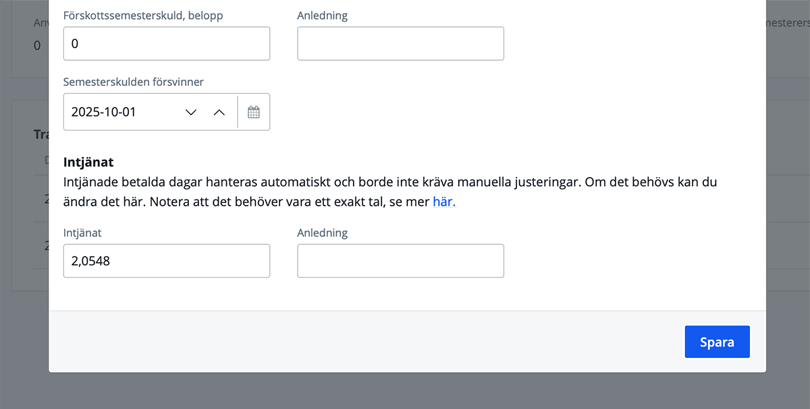Screen dimensions: 810x409
Task: Click the down chevron in the date field
Action: [191, 112]
